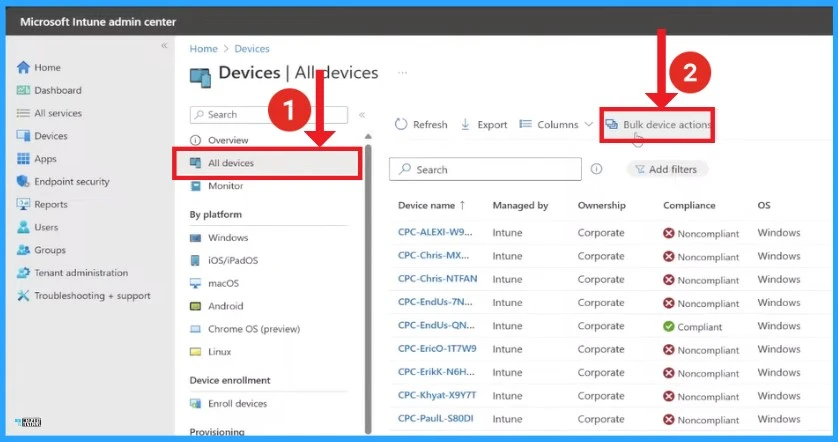Viewport: 838px width, 442px height.
Task: Click the Tenant administration icon
Action: pyautogui.click(x=23, y=273)
